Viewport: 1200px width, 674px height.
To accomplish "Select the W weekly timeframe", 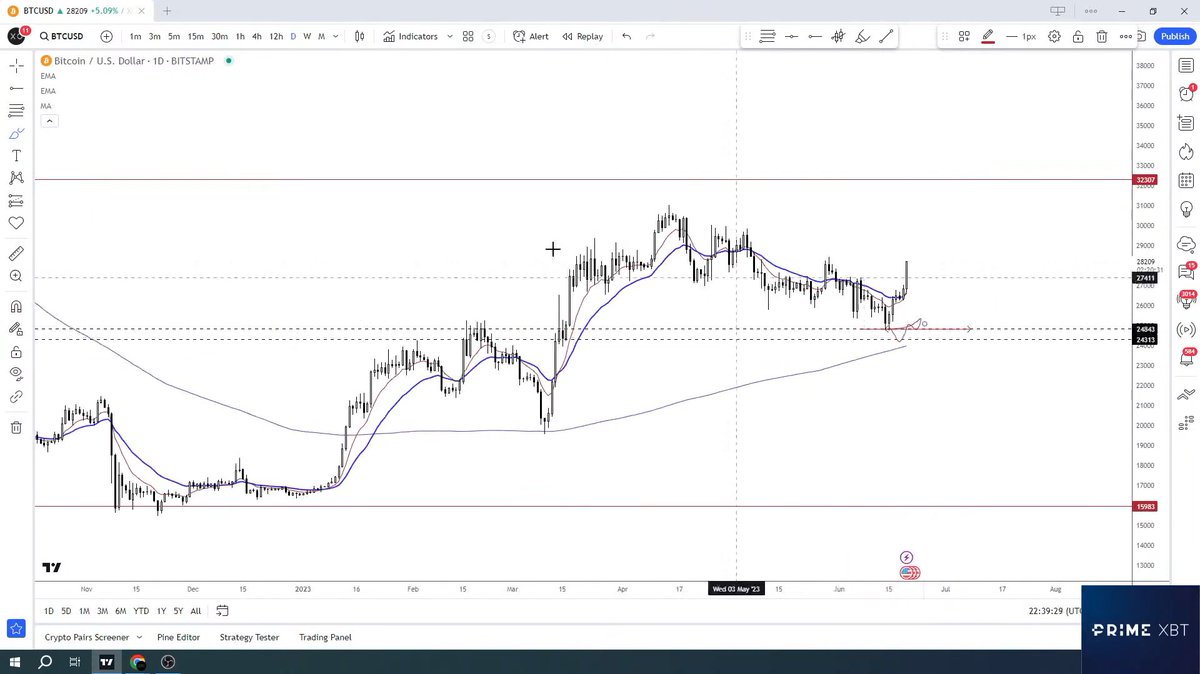I will click(x=307, y=36).
